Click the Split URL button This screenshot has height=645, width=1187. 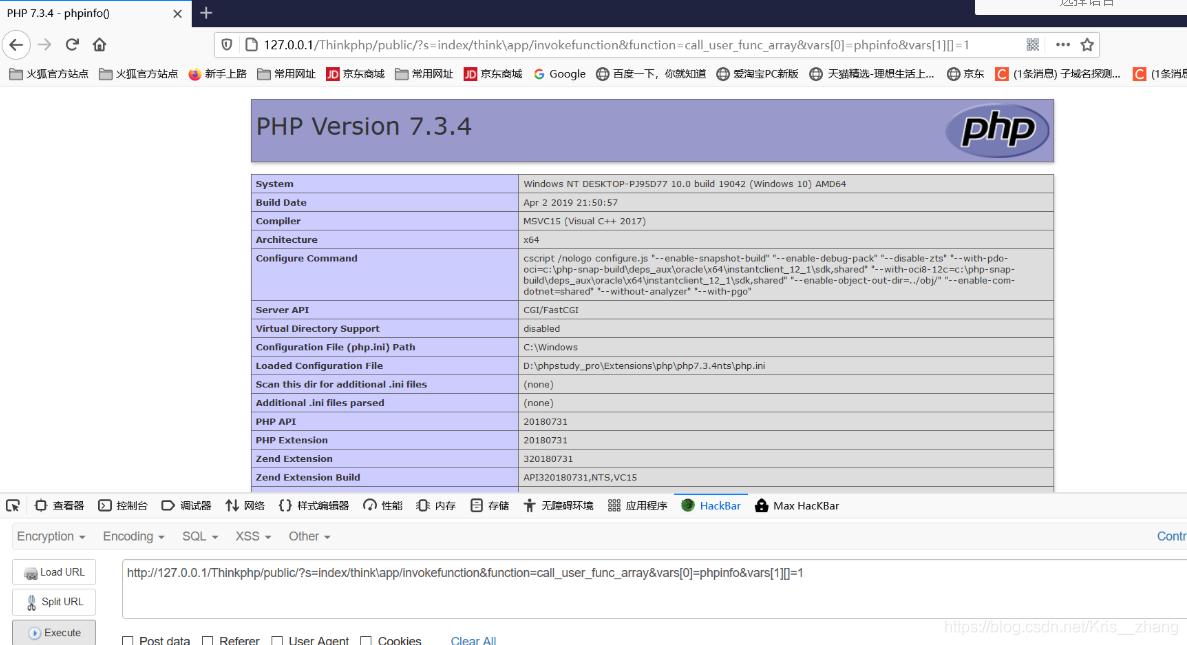pyautogui.click(x=54, y=602)
